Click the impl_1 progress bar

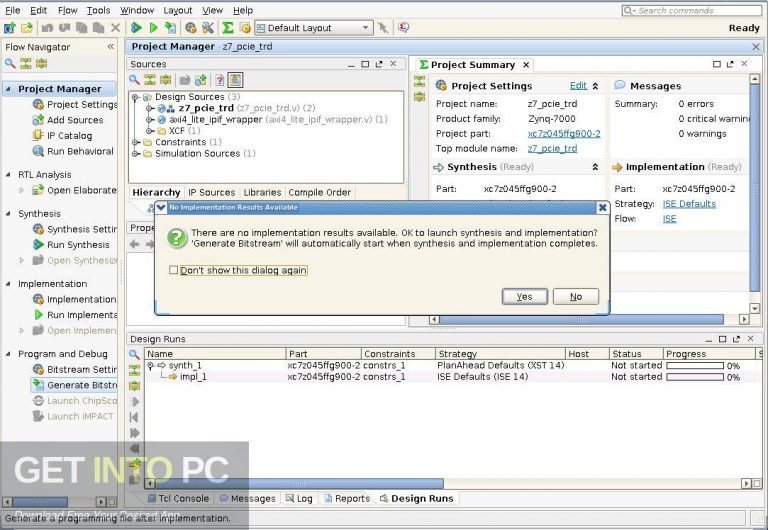695,377
